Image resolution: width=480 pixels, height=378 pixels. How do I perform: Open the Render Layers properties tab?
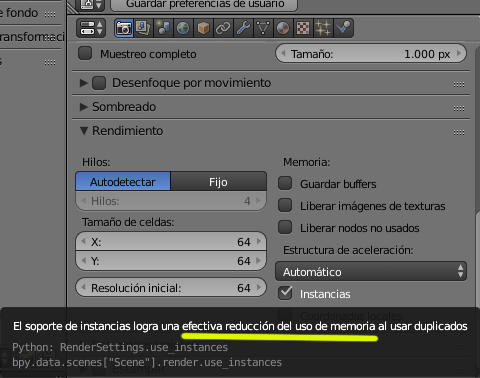point(143,28)
